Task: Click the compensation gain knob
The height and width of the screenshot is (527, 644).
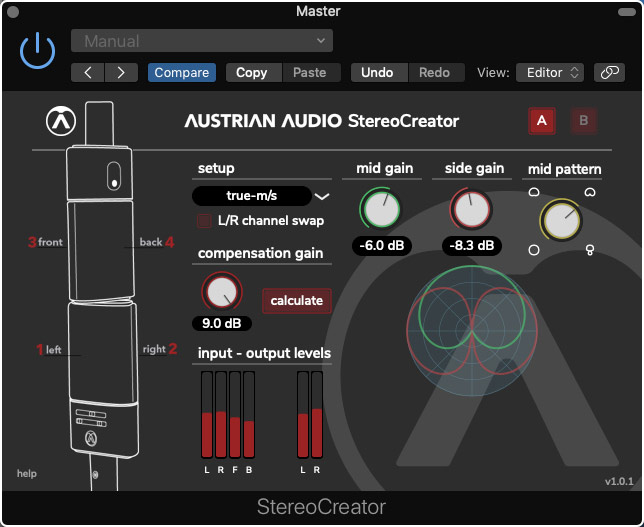Action: pyautogui.click(x=221, y=292)
